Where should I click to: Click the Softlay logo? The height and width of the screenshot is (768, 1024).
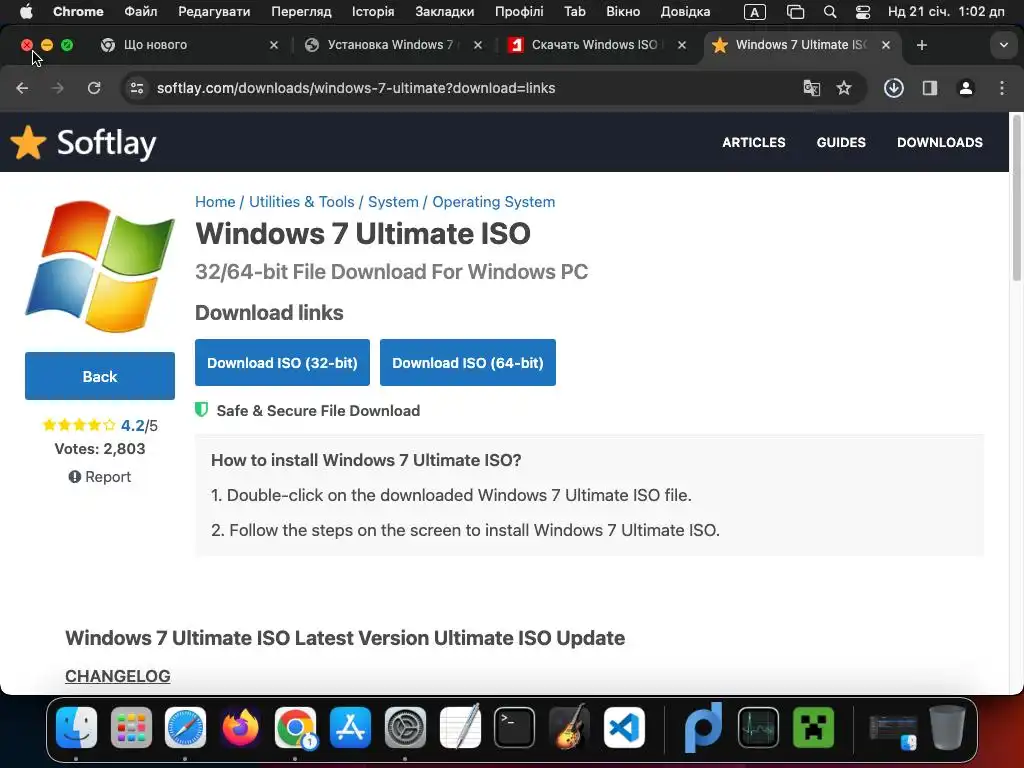coord(84,142)
